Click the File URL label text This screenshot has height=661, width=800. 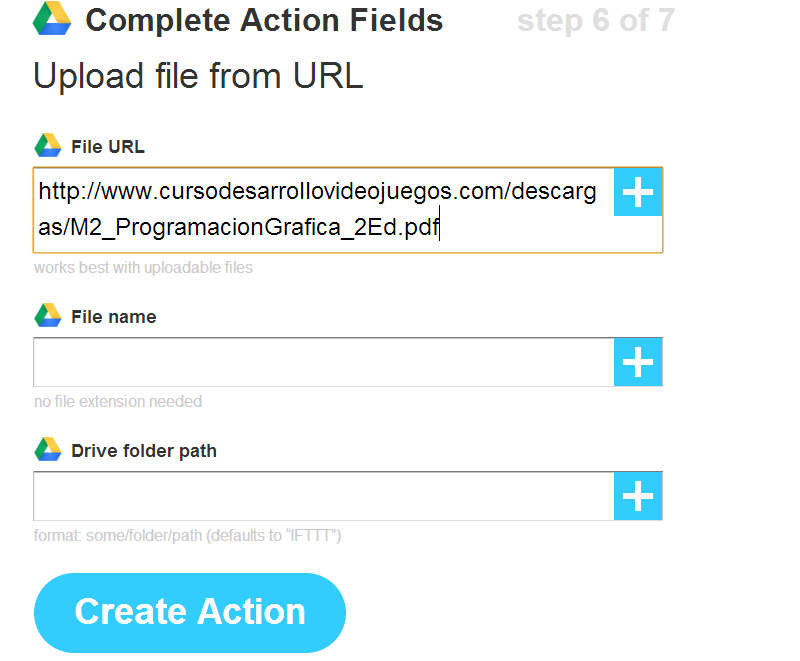[108, 147]
